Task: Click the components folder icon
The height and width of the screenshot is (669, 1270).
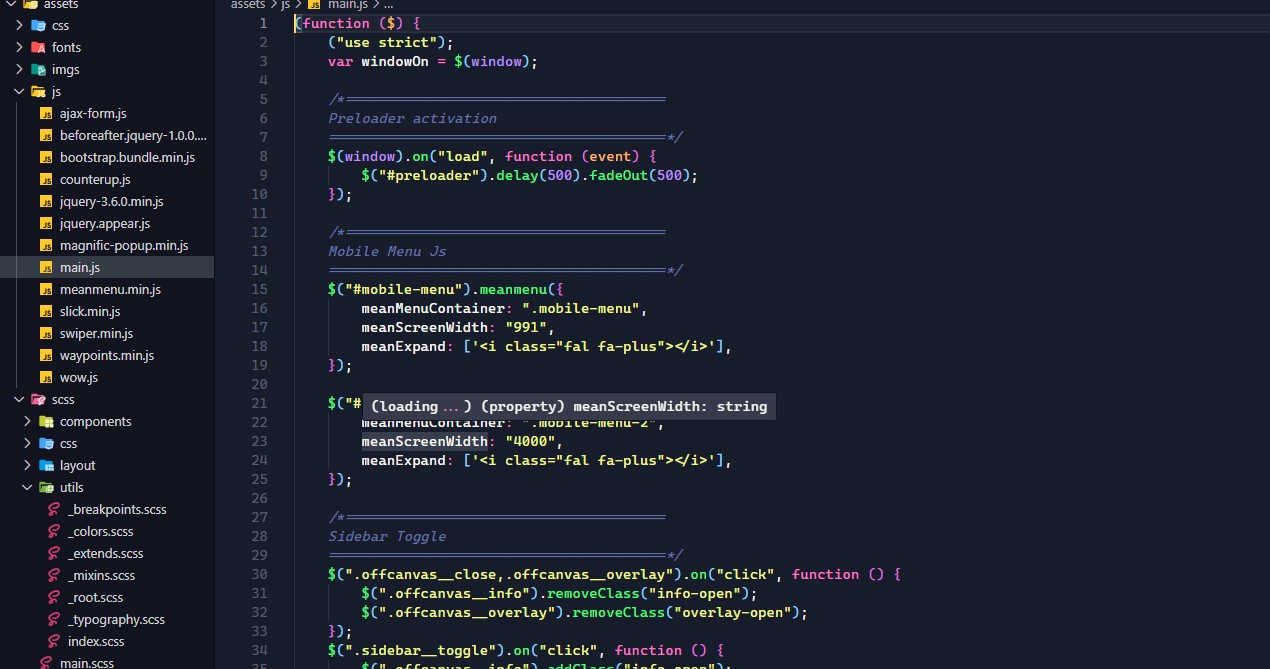Action: pyautogui.click(x=46, y=421)
